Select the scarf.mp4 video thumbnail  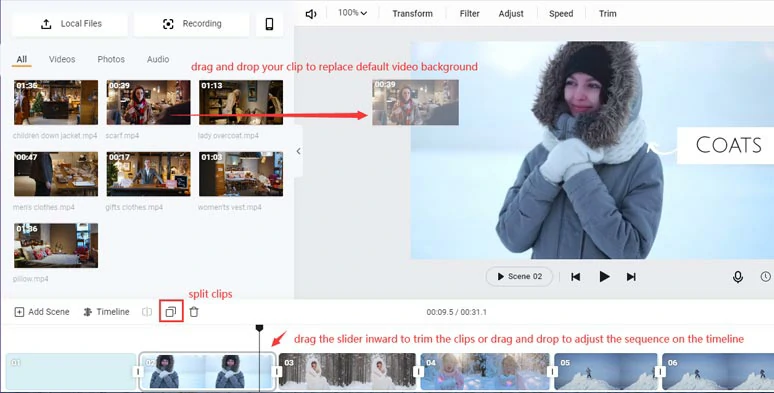tap(149, 102)
